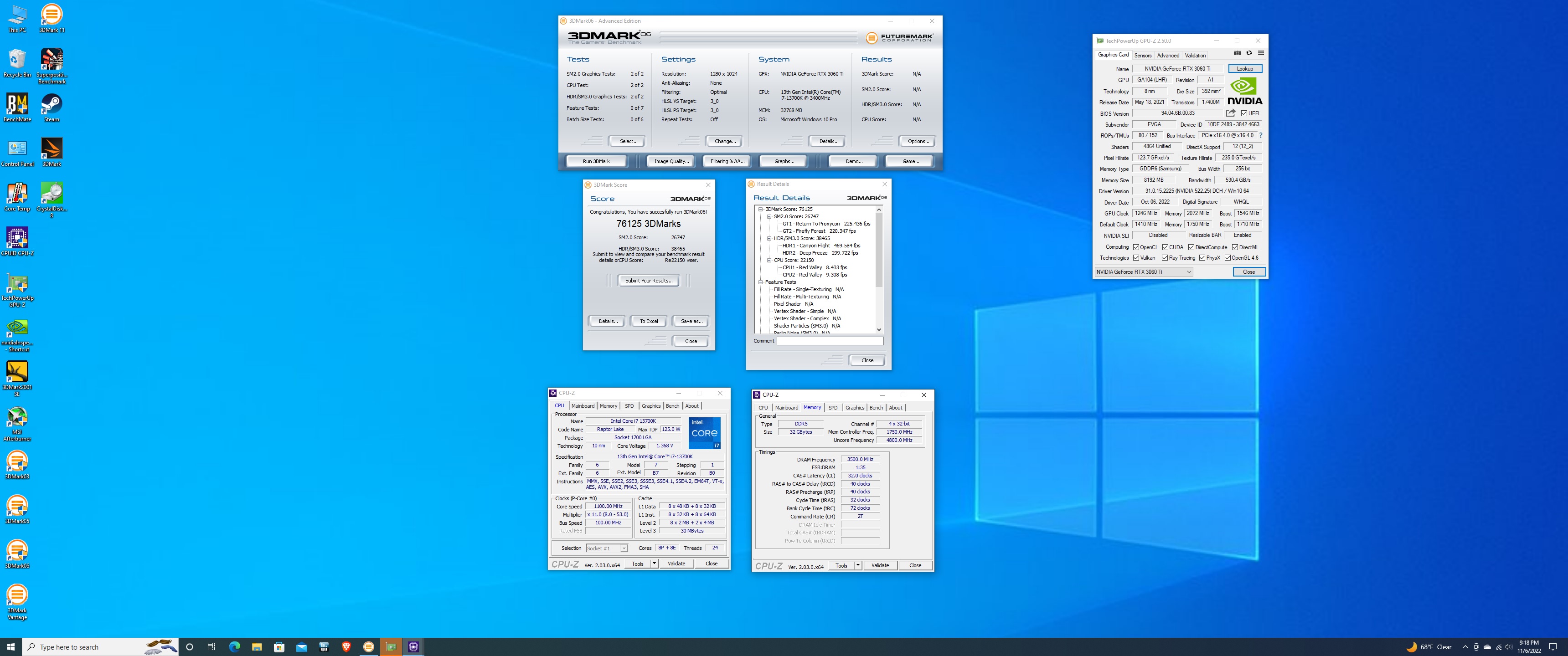The width and height of the screenshot is (1568, 656).
Task: Select the Steam desktop shortcut
Action: click(52, 108)
